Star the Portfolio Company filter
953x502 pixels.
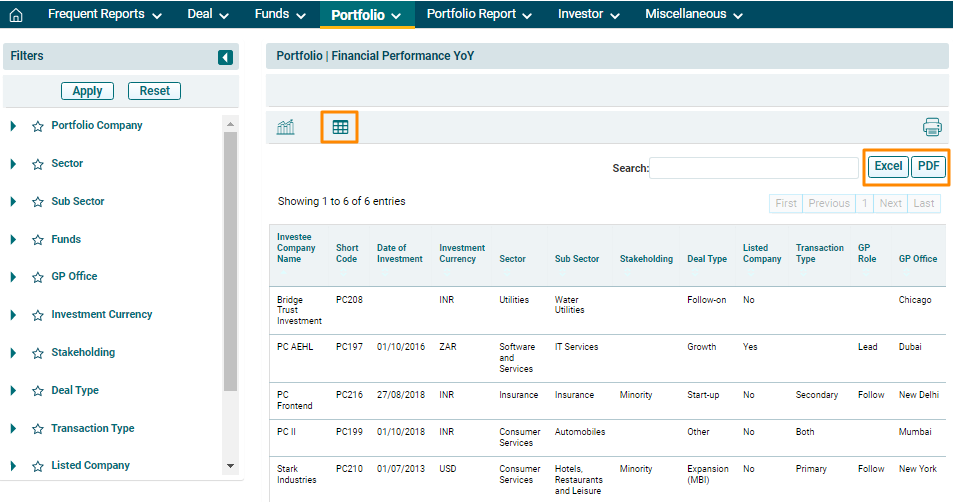(x=38, y=126)
